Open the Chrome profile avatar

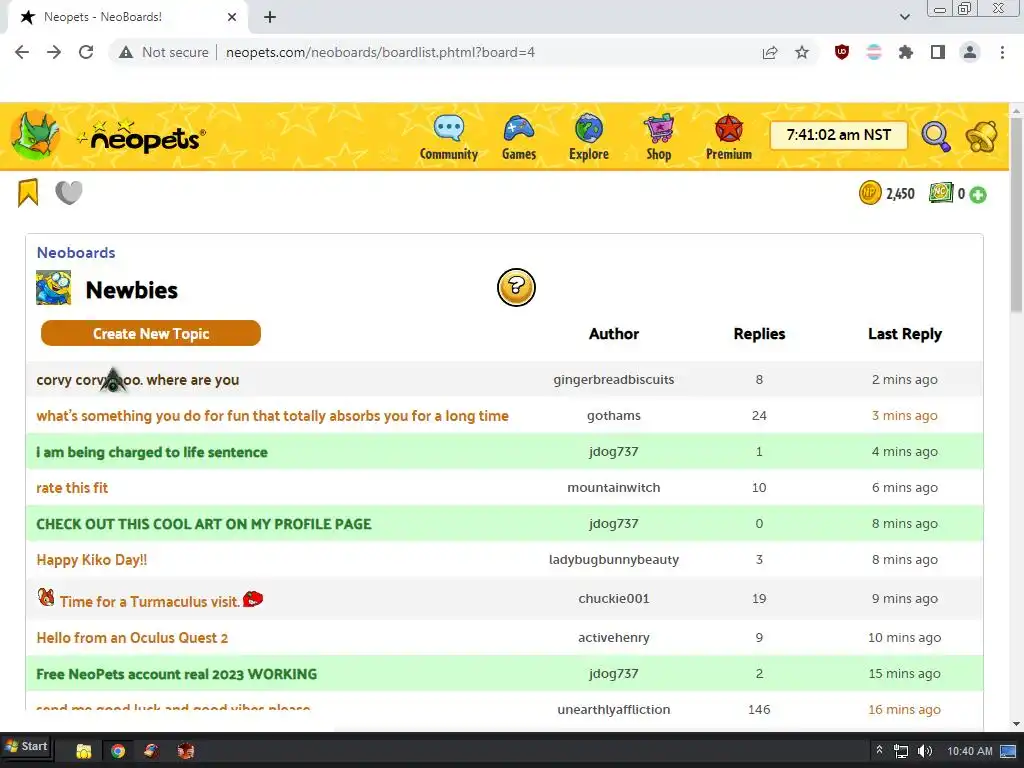[970, 52]
